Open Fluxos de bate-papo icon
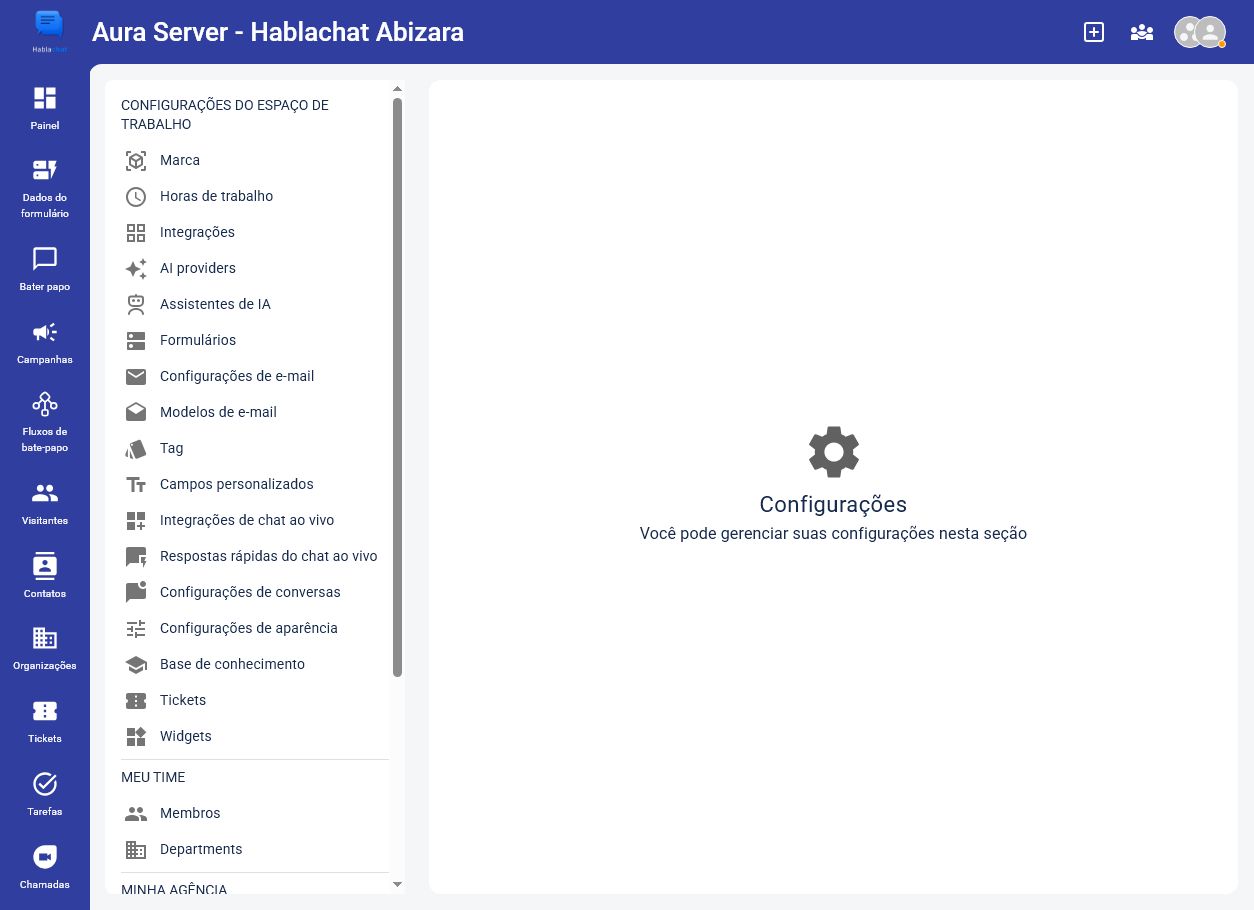Viewport: 1254px width, 910px height. click(45, 404)
